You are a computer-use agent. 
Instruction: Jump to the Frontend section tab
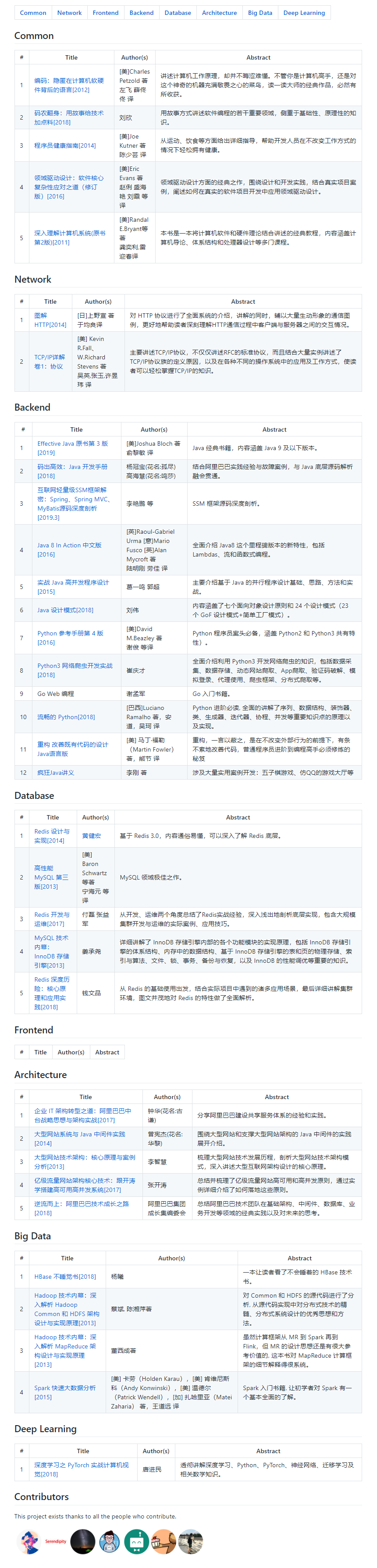(105, 13)
